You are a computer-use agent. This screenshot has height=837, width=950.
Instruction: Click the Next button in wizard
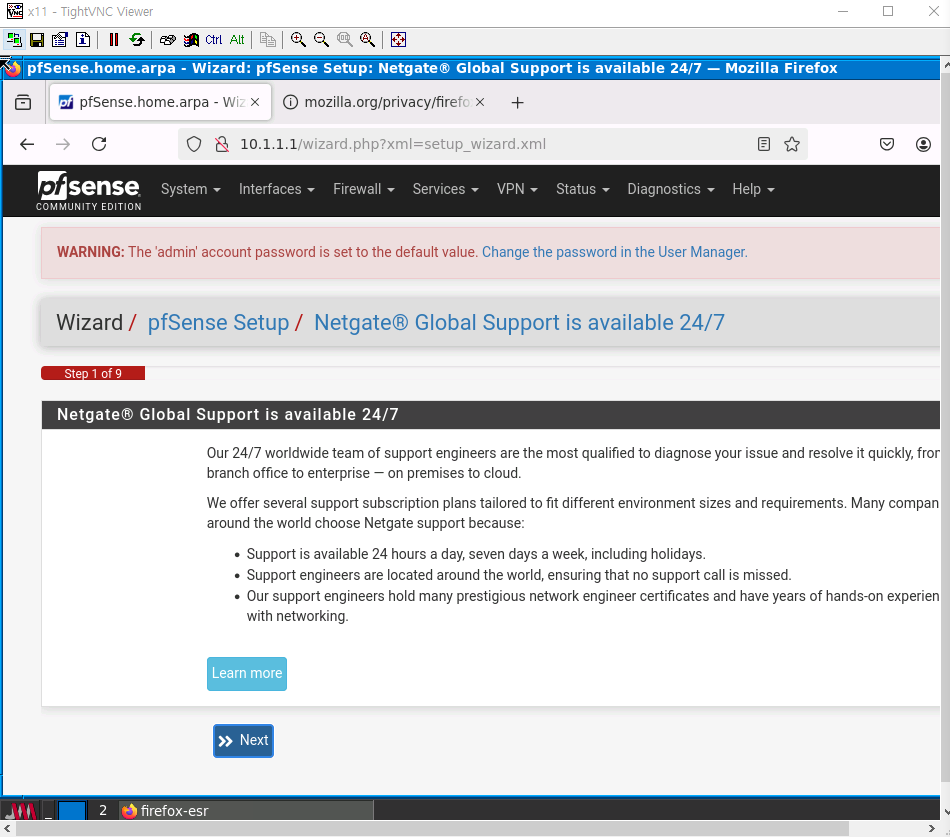[x=243, y=741]
